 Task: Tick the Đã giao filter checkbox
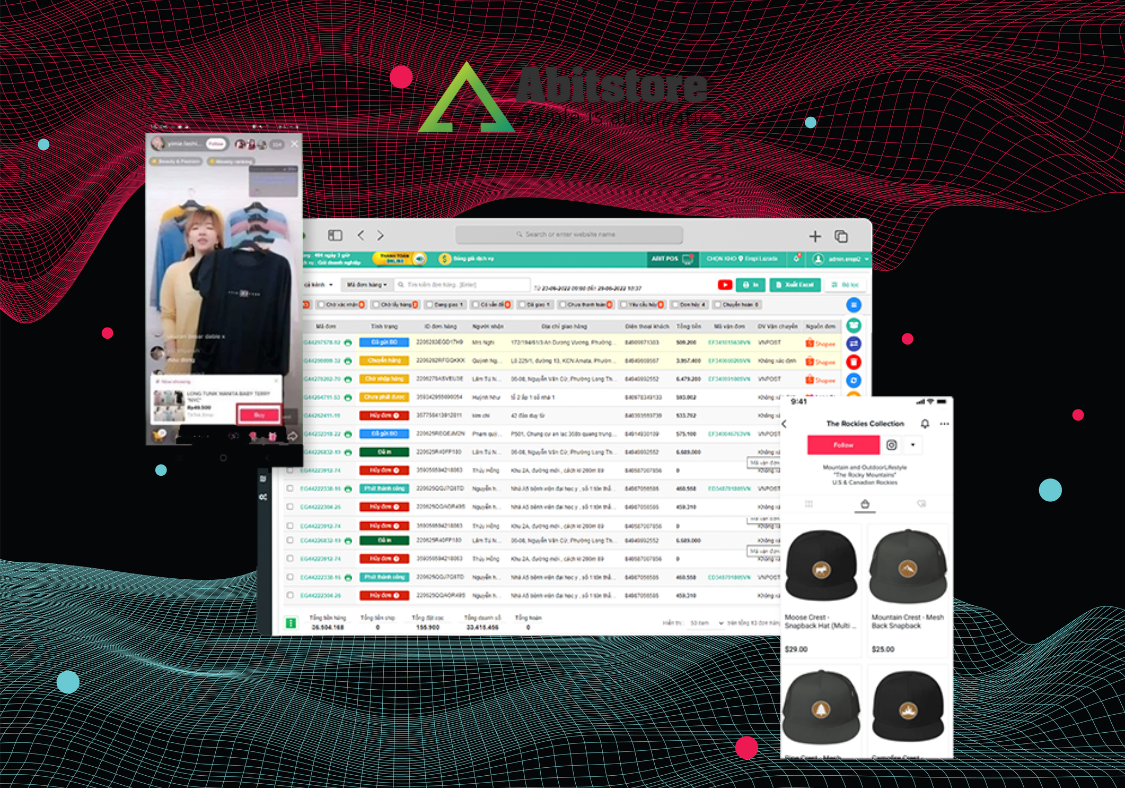pyautogui.click(x=522, y=305)
